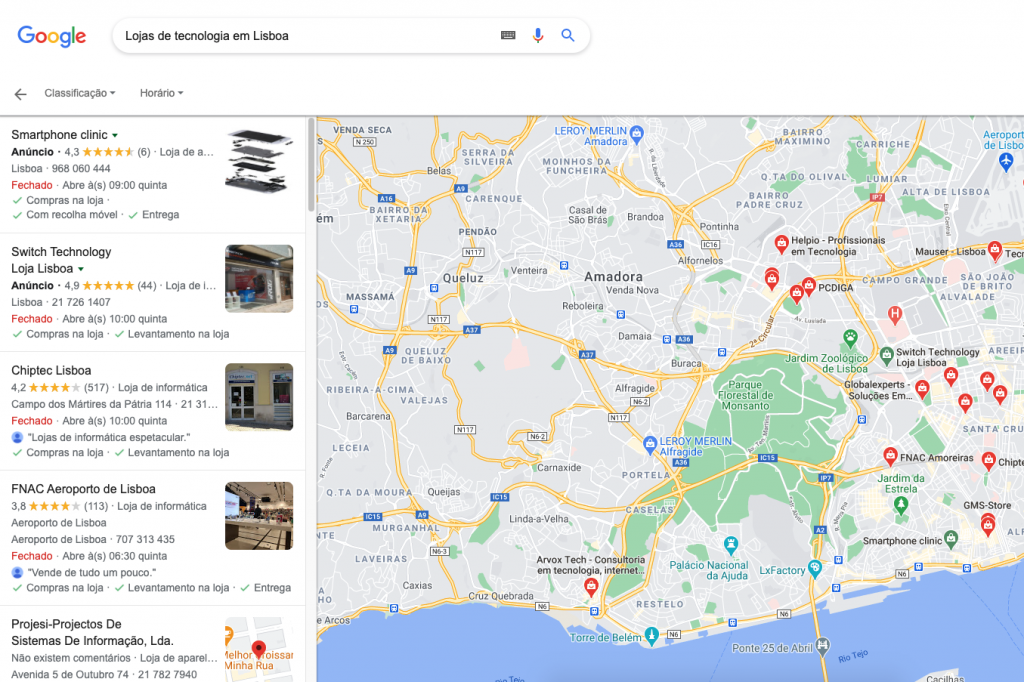Click LEROY MERLIN Amadora marker

(x=637, y=134)
